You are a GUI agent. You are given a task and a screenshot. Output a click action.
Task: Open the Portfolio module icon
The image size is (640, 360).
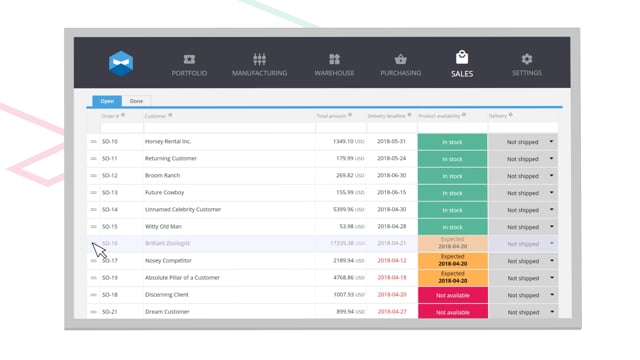pos(189,59)
